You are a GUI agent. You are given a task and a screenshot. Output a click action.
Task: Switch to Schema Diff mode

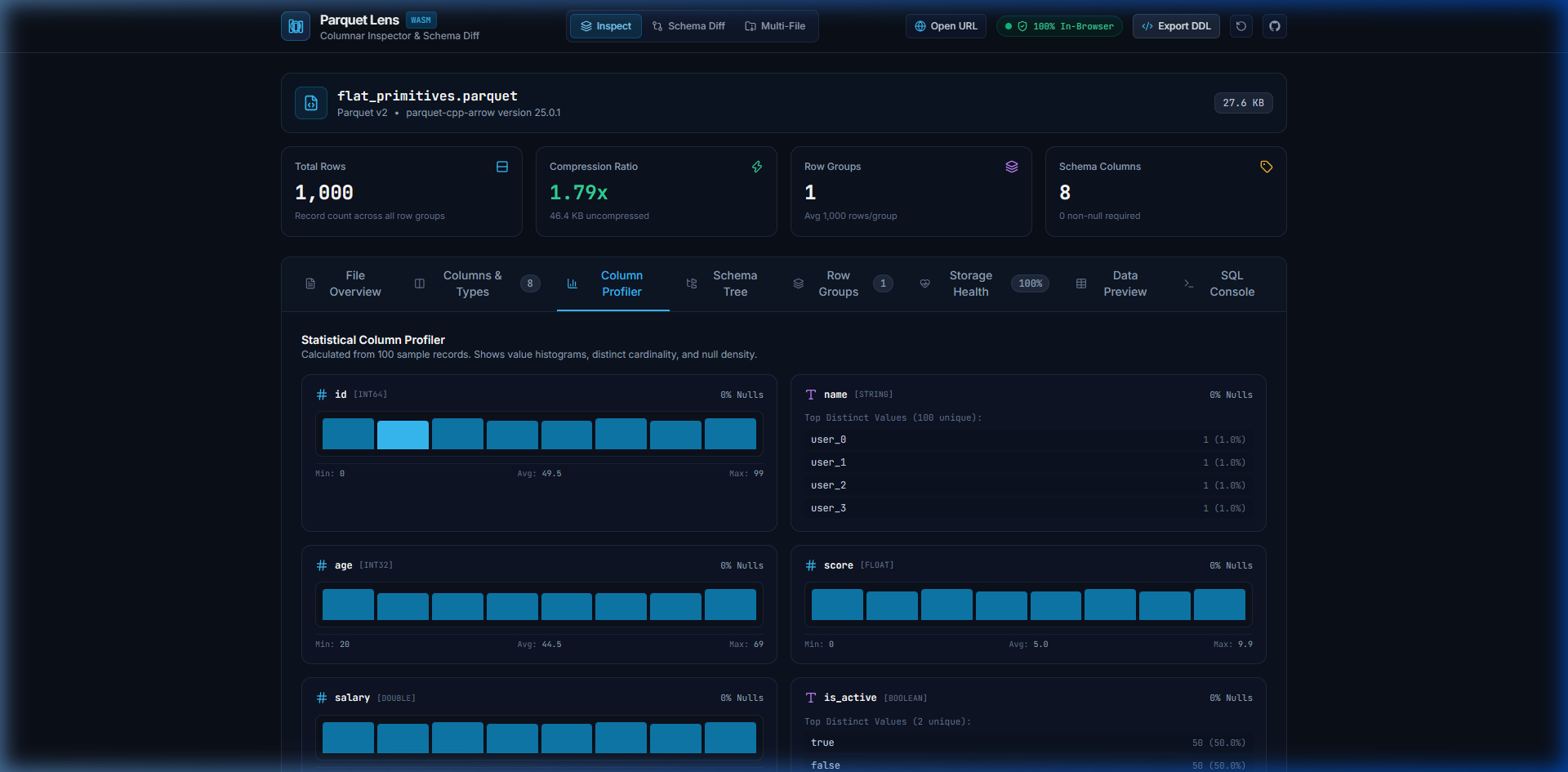tap(688, 26)
